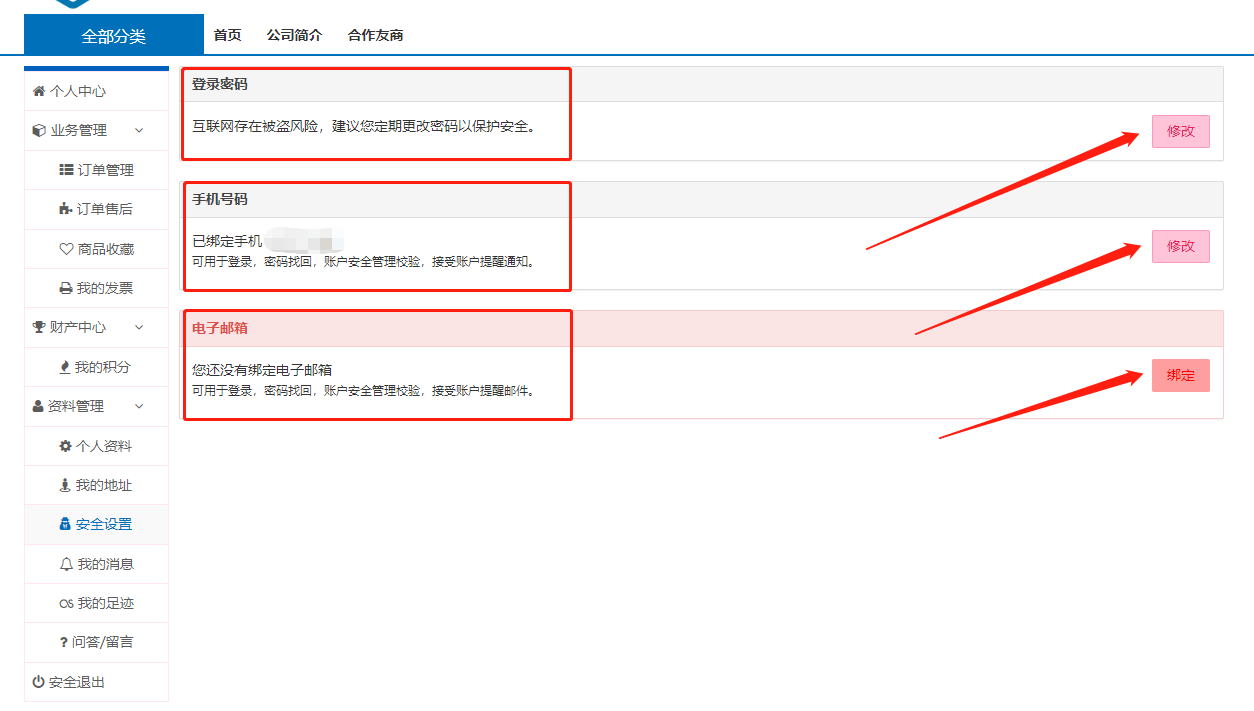Click the heart icon beside 商品收藏
The height and width of the screenshot is (711, 1254).
pos(66,249)
